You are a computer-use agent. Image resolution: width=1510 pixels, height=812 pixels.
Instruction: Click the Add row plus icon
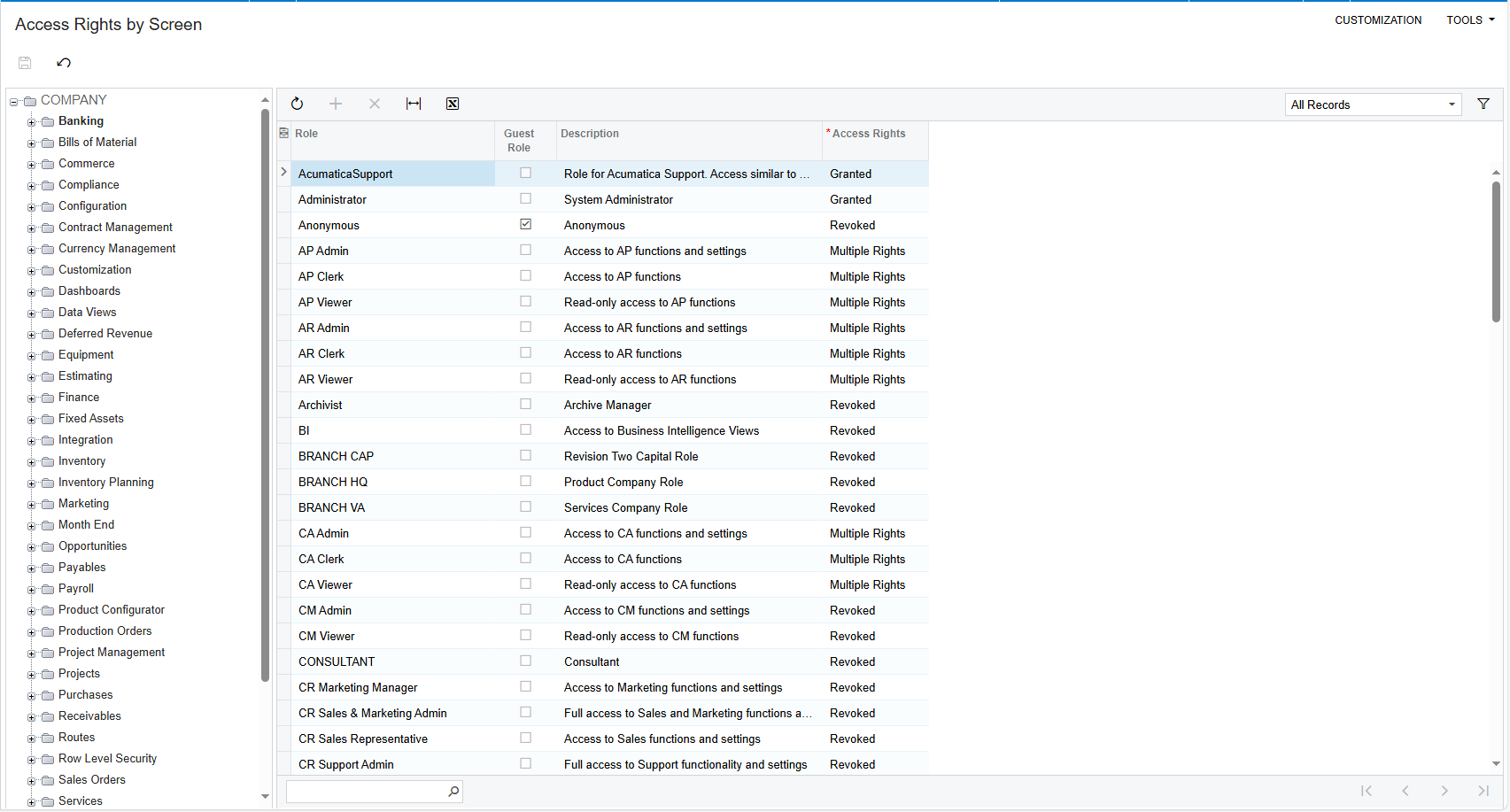336,104
